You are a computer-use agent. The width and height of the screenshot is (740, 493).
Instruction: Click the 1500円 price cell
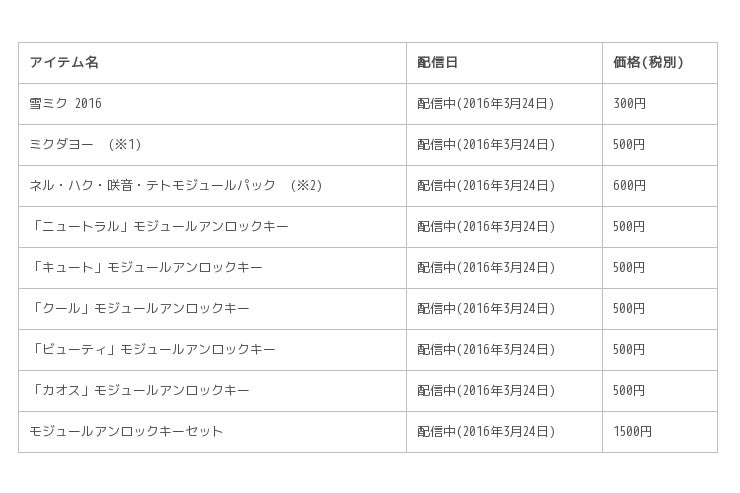632,432
